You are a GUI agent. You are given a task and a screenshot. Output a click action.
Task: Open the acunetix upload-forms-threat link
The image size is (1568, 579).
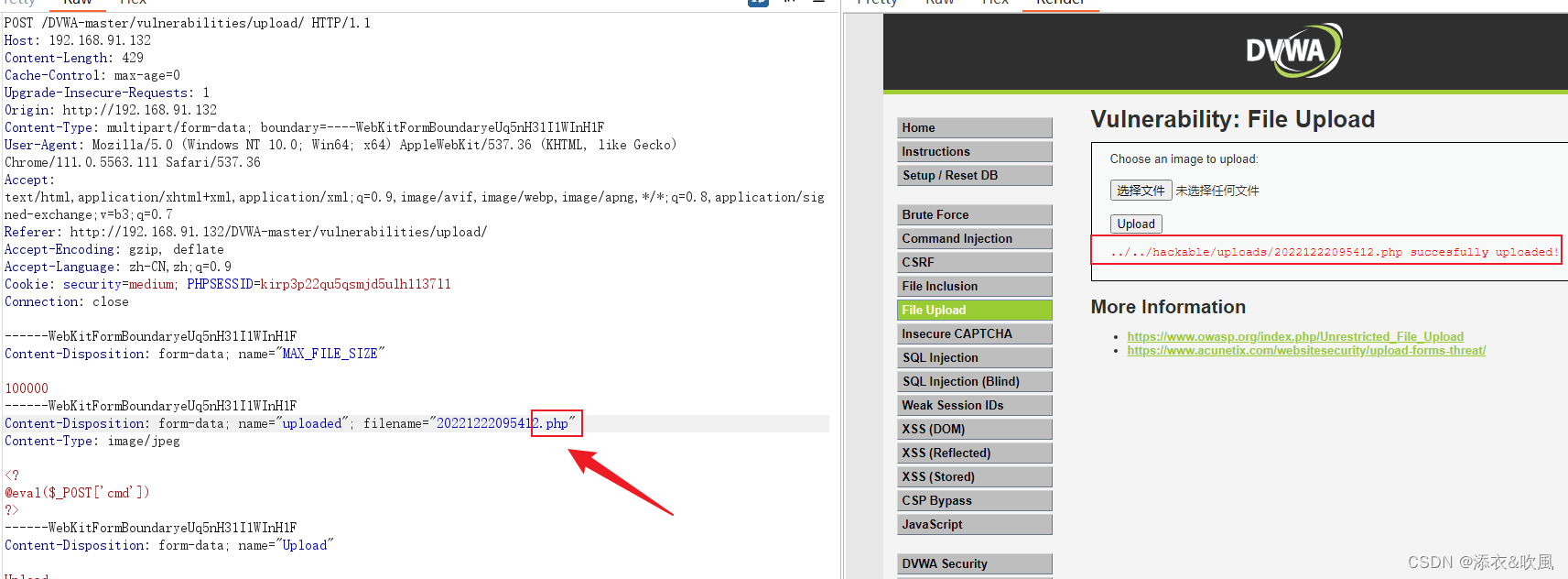click(x=1306, y=350)
